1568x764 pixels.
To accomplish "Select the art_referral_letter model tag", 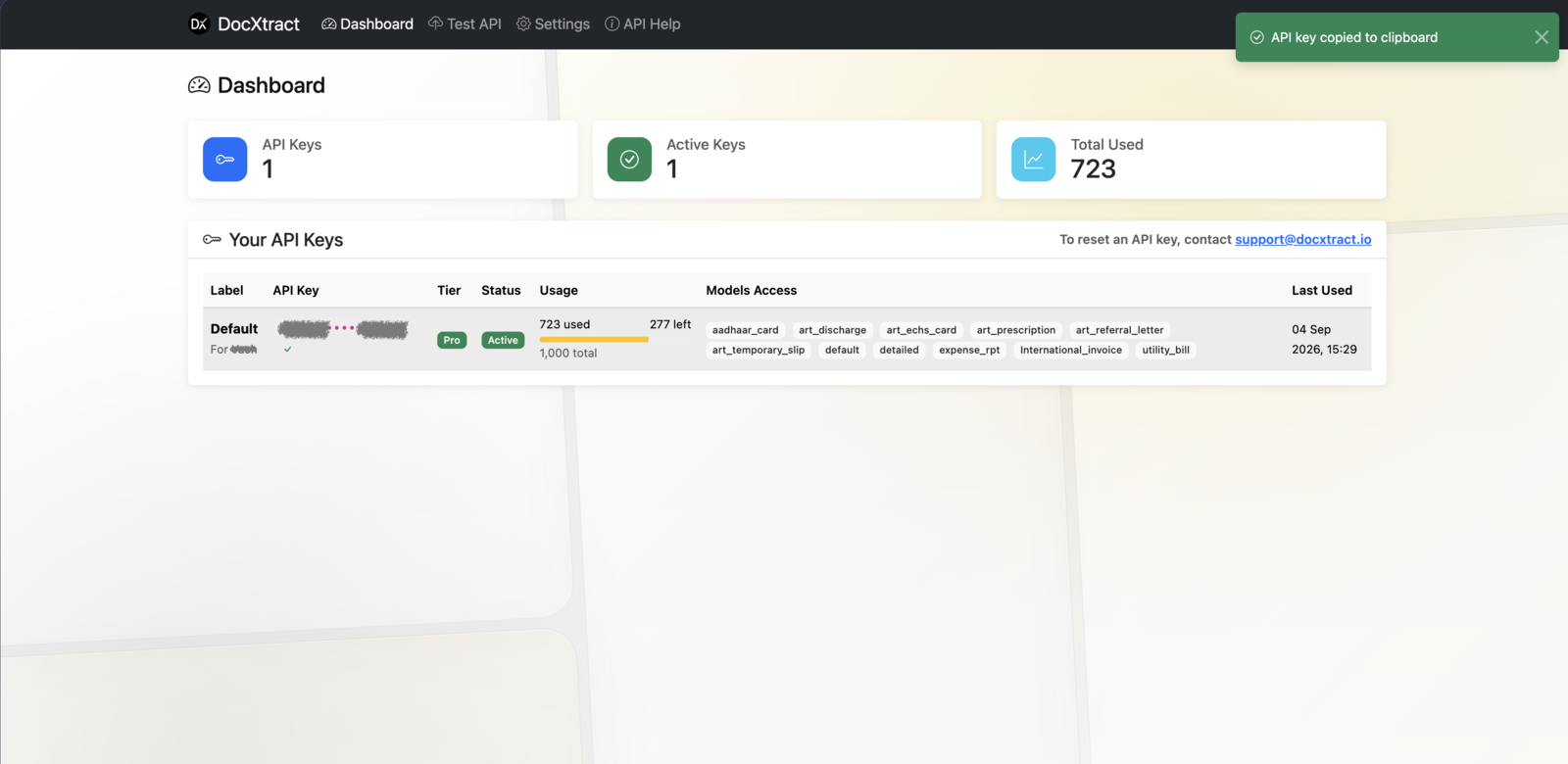I will point(1119,330).
